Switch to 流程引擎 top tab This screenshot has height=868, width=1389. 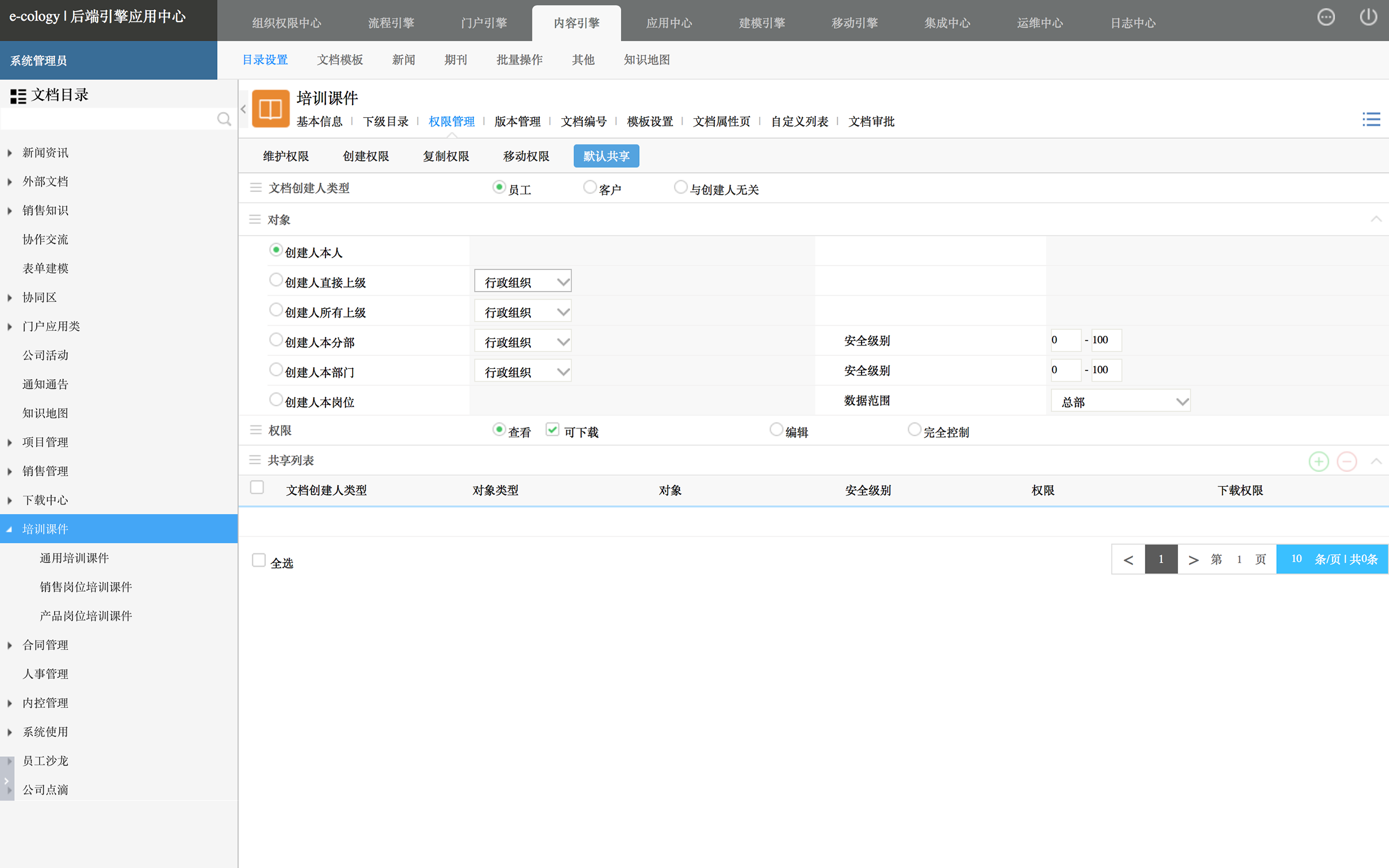tap(391, 23)
